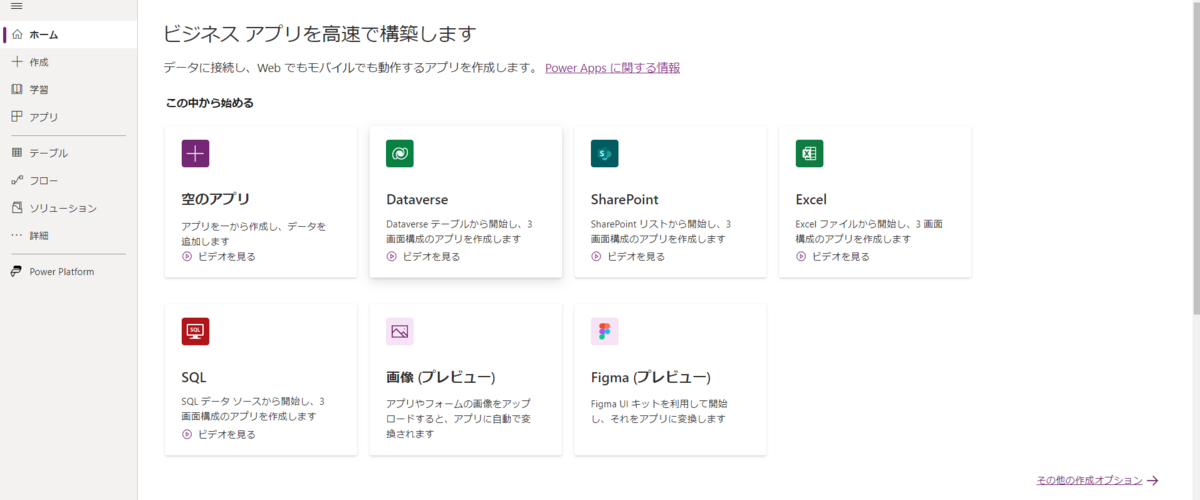1200x500 pixels.
Task: Open the Power Apps に関する情報 link
Action: pos(612,68)
